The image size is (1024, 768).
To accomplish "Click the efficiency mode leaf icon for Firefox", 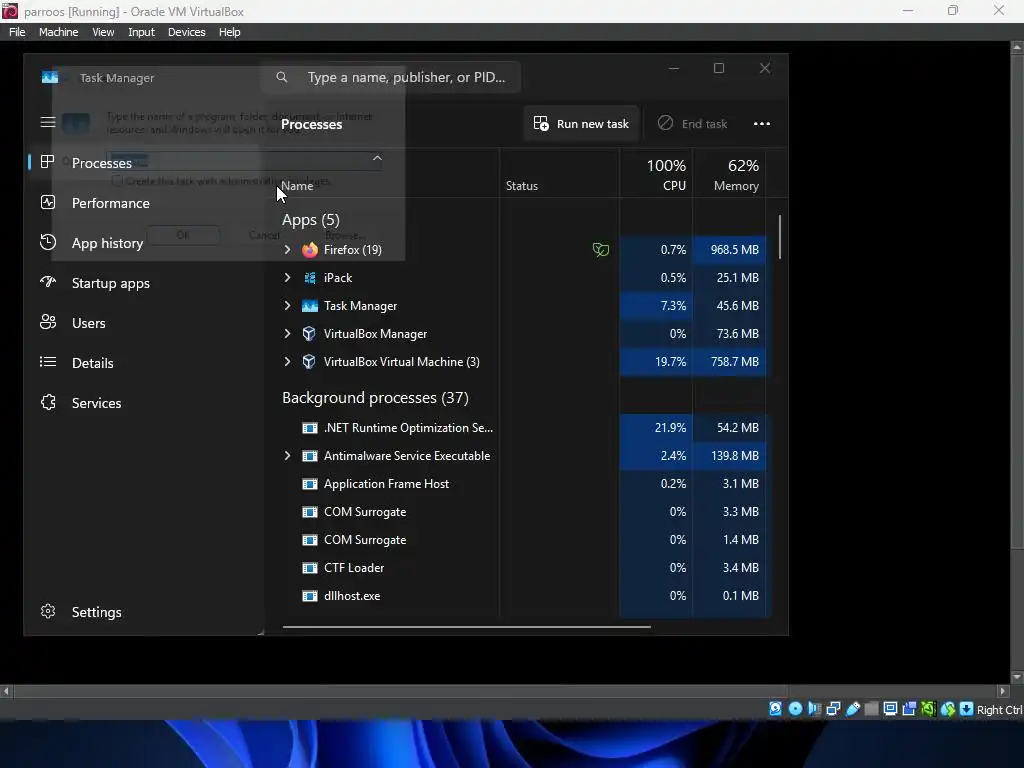I will (x=600, y=249).
